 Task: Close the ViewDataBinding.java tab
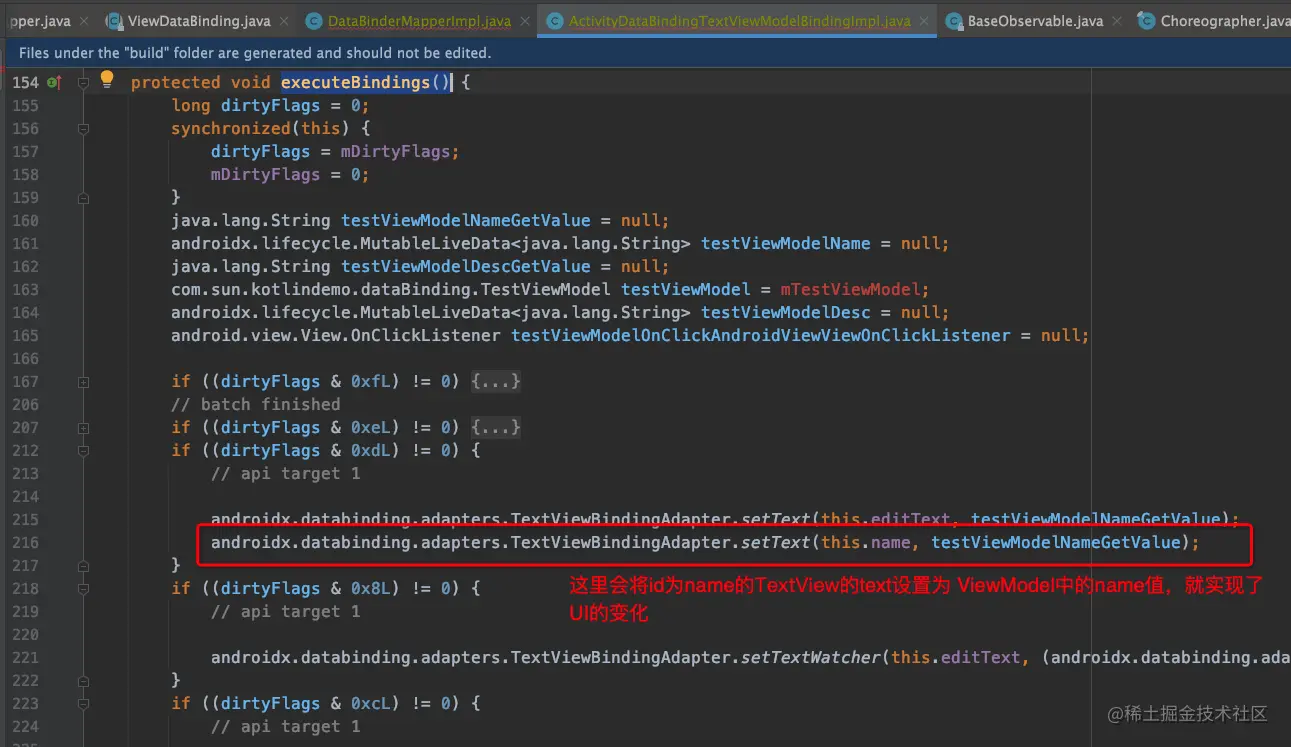coord(284,21)
